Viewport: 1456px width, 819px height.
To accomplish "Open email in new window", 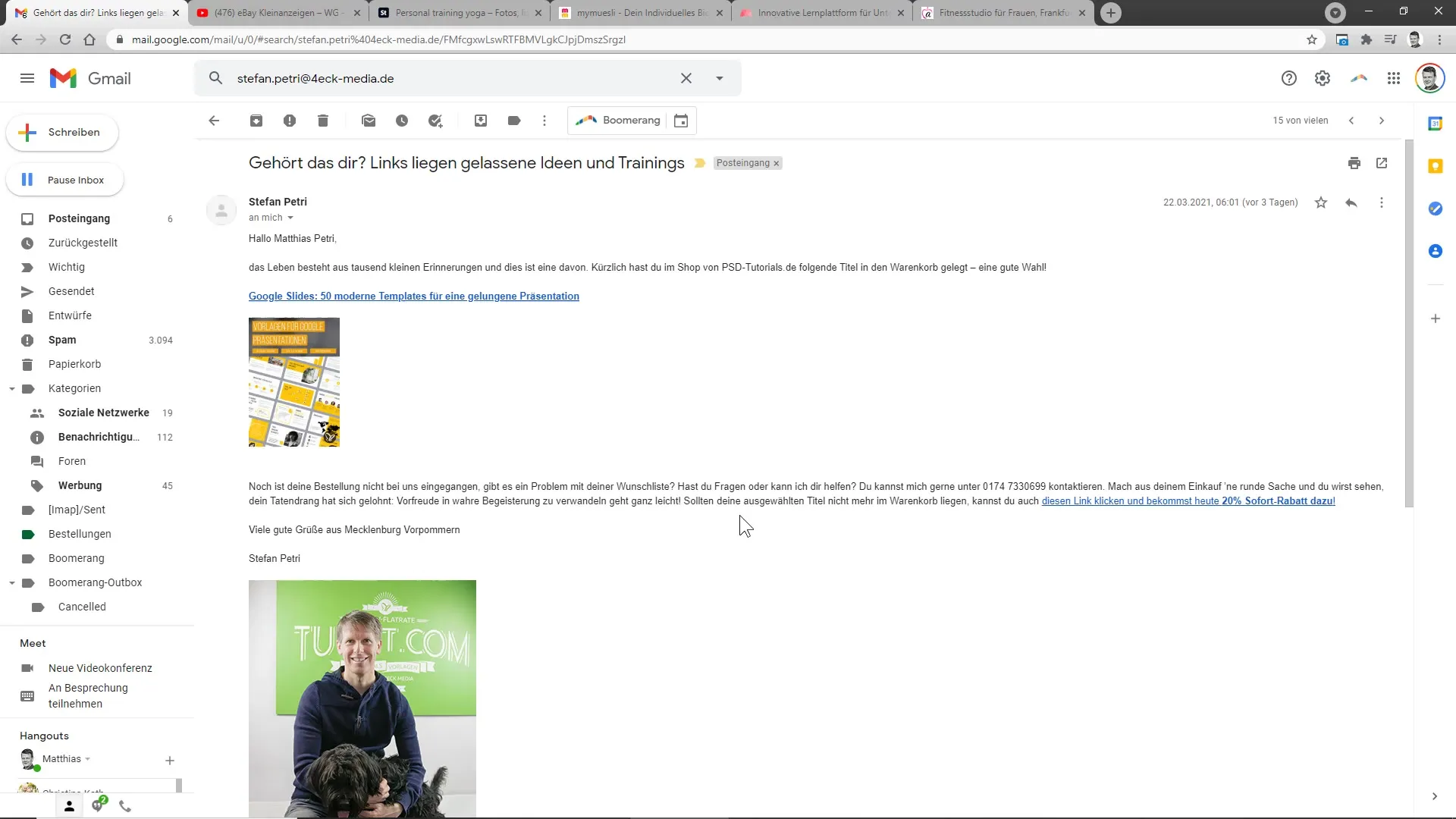I will click(x=1382, y=163).
